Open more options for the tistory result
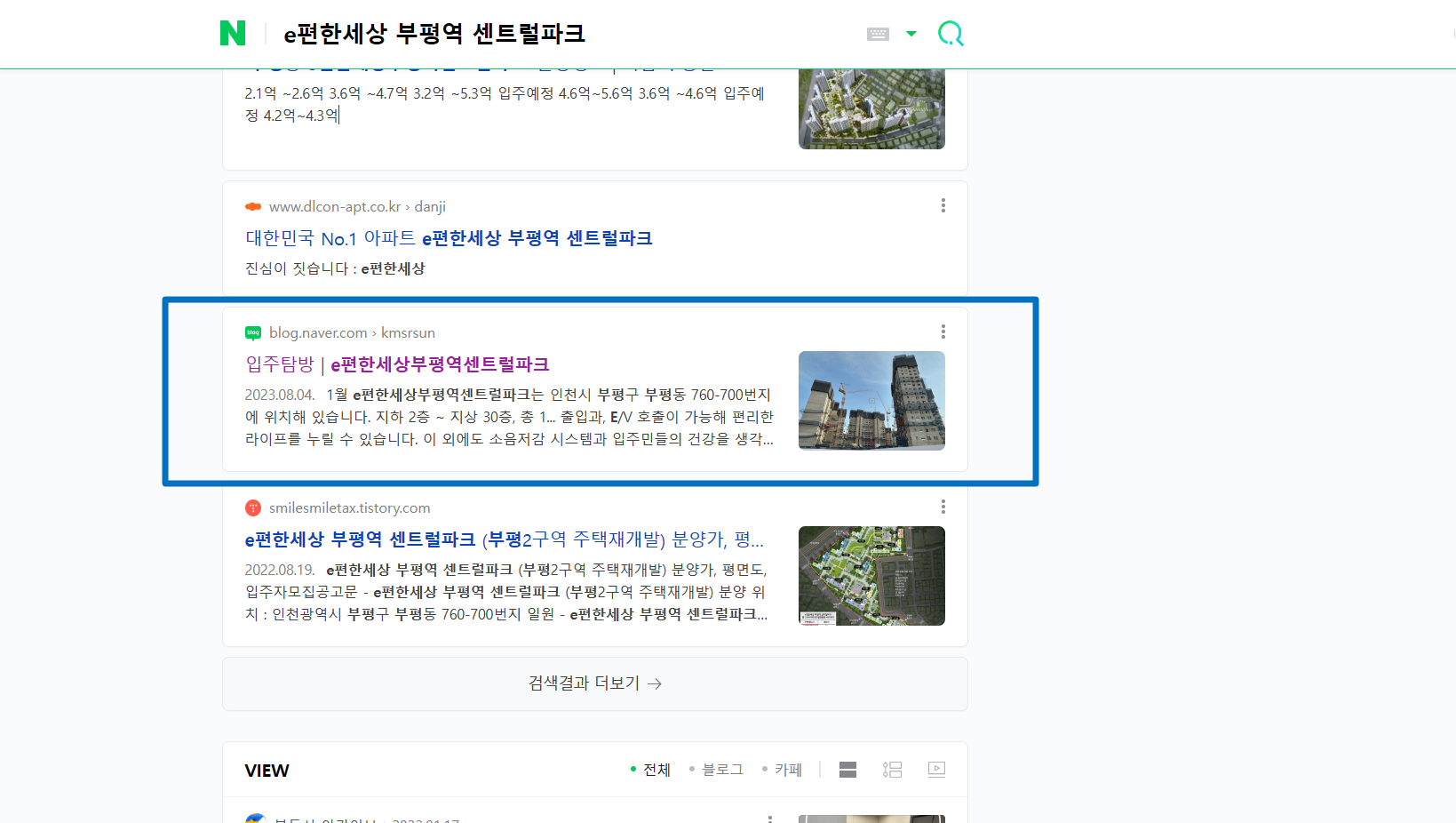Viewport: 1456px width, 823px height. tap(943, 507)
